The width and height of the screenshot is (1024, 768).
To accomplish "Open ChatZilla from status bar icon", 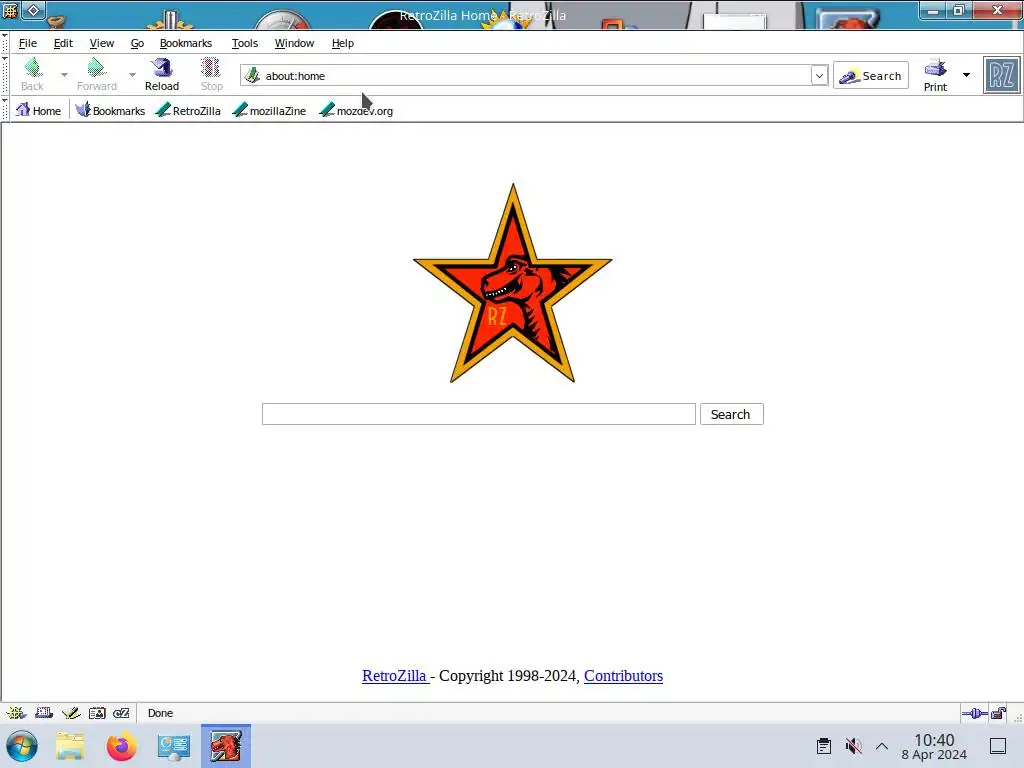I will coord(121,713).
